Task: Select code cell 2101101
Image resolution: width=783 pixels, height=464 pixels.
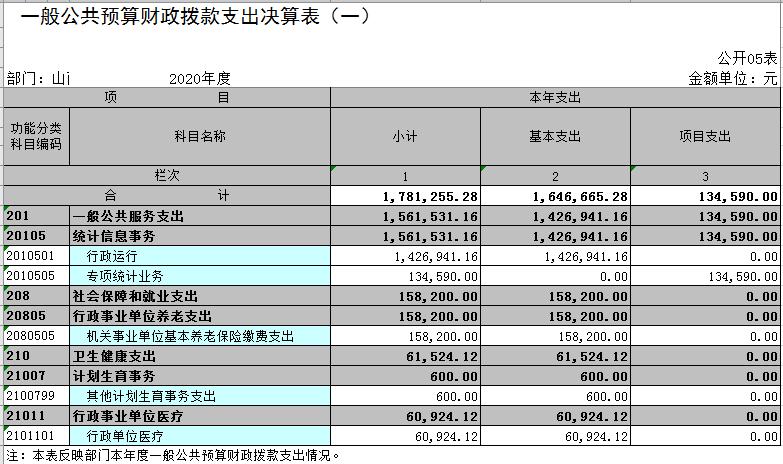Action: (36, 436)
